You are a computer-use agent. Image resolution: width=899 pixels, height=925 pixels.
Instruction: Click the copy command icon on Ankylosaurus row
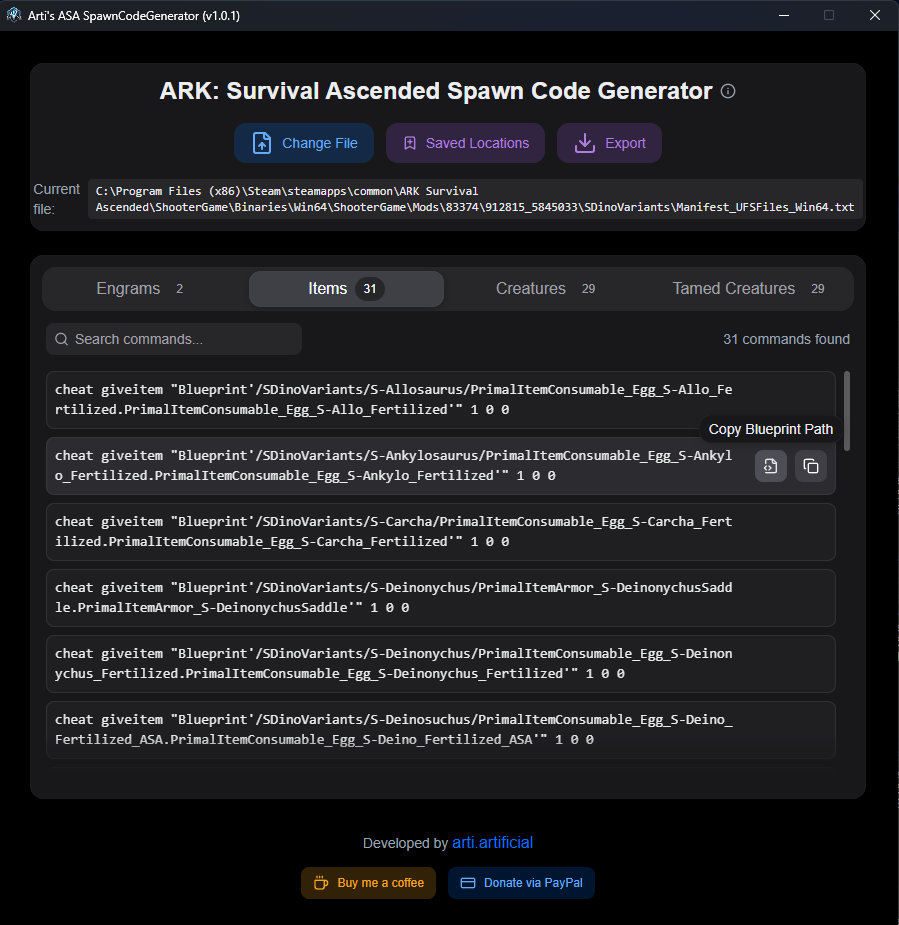[x=811, y=466]
